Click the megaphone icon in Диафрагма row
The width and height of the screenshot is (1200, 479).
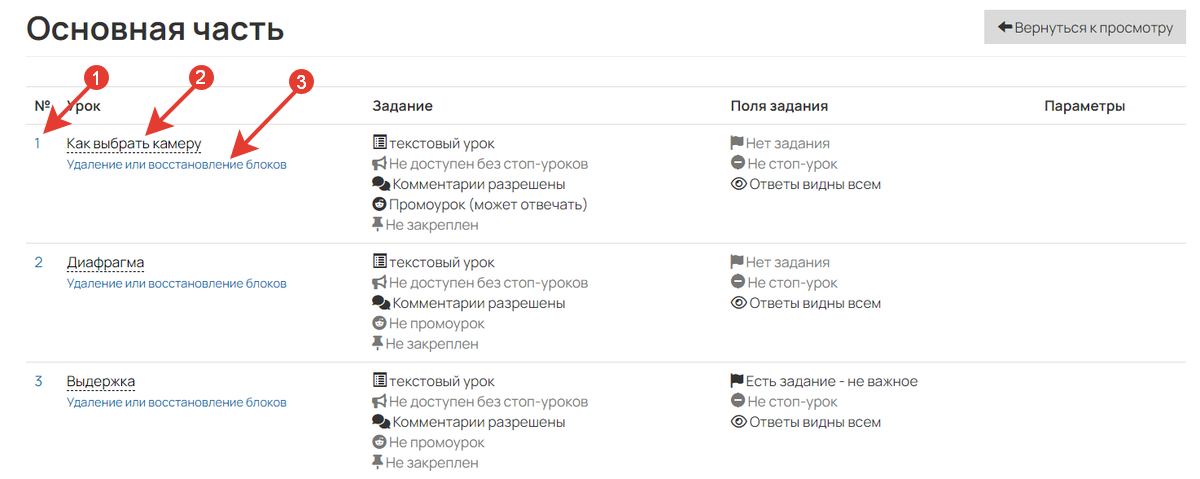(380, 283)
